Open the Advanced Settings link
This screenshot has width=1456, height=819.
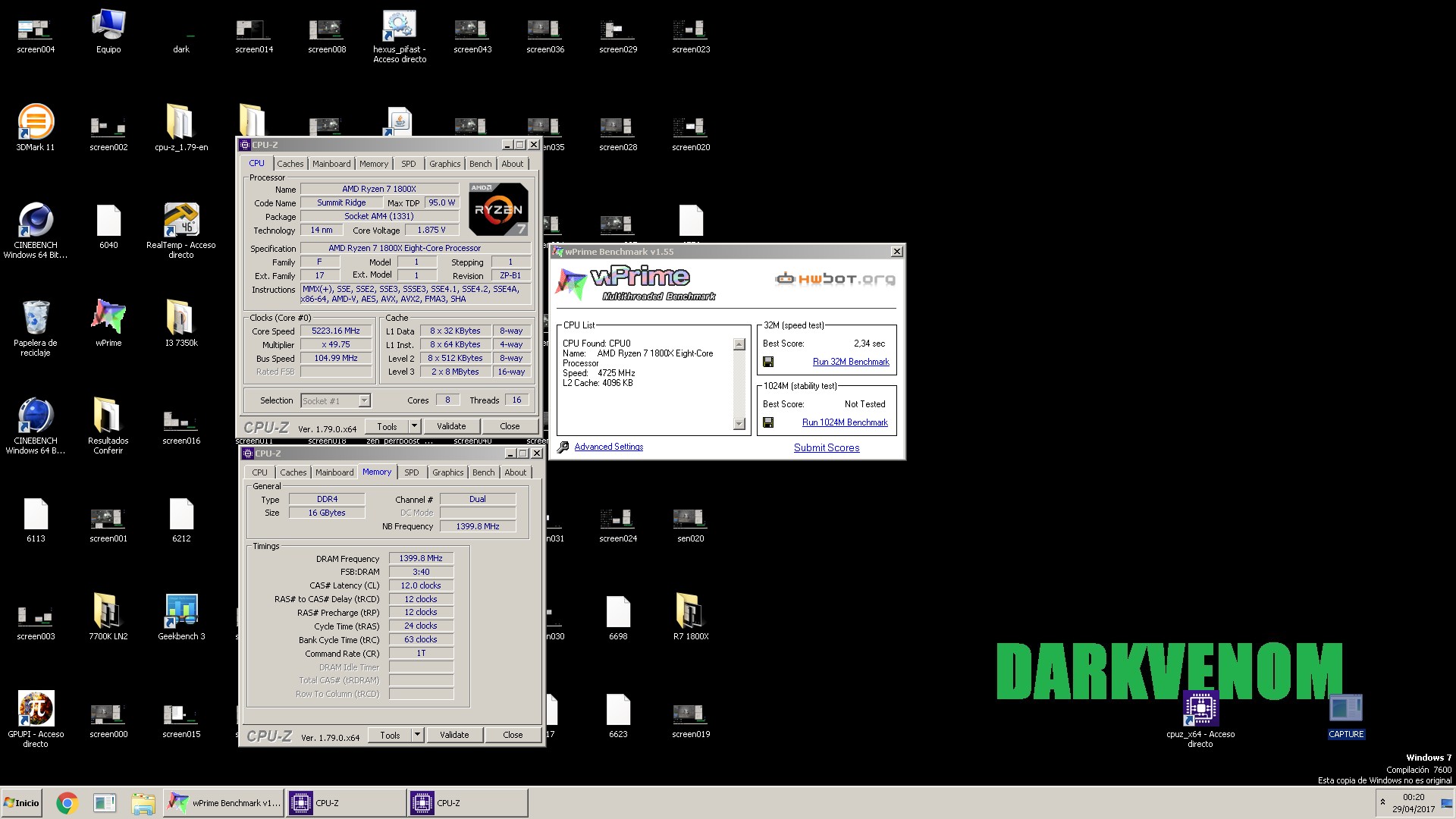[608, 447]
